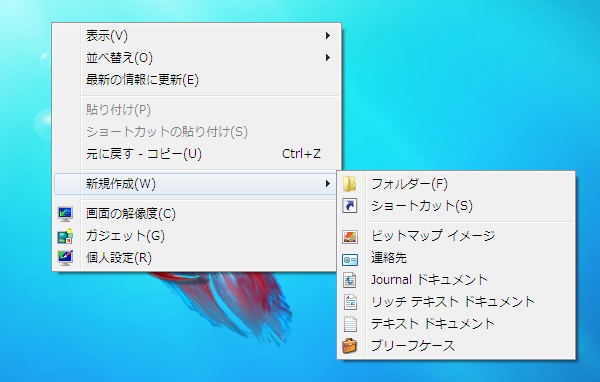
Task: Select ブリーフケース
Action: pyautogui.click(x=456, y=346)
